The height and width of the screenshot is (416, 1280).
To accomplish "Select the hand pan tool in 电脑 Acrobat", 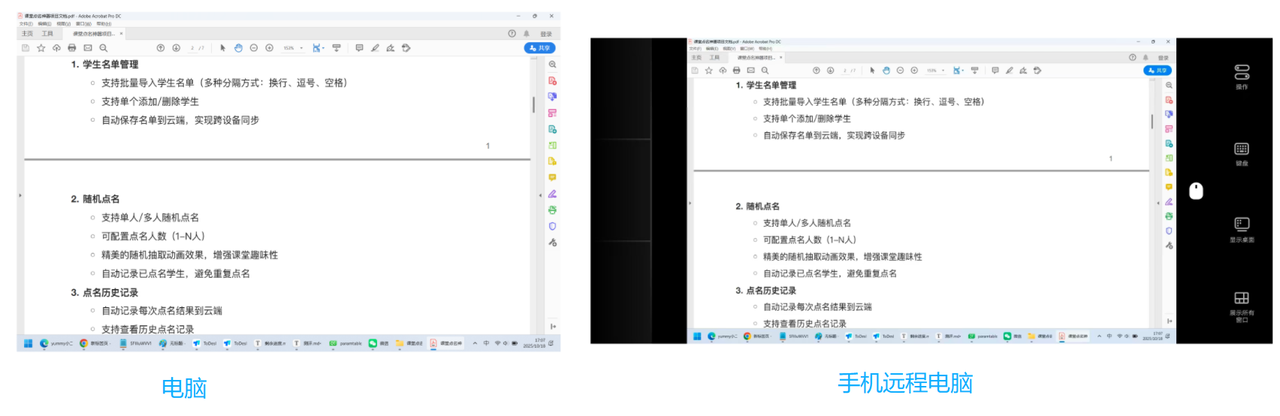I will coord(238,47).
